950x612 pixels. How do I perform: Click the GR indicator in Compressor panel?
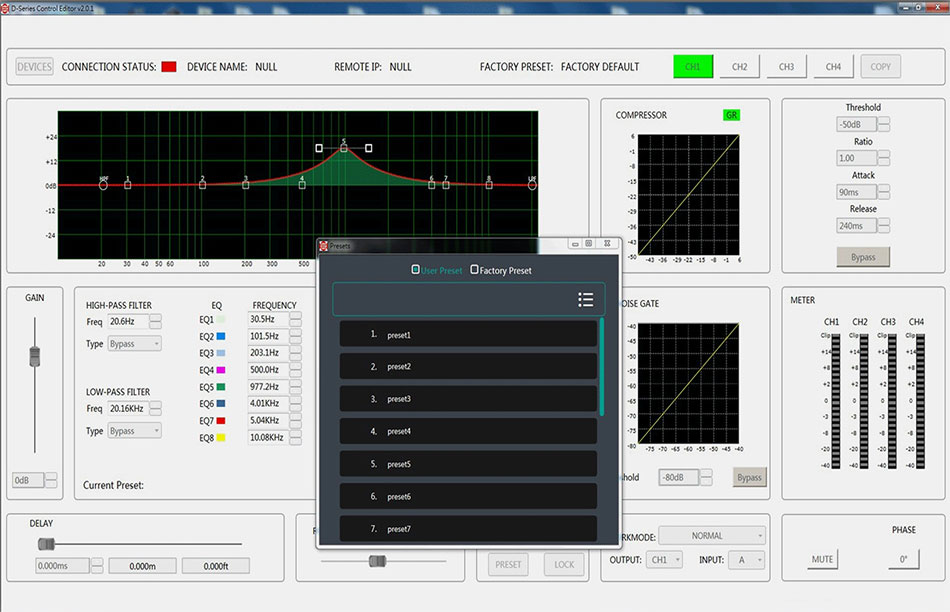click(x=732, y=115)
